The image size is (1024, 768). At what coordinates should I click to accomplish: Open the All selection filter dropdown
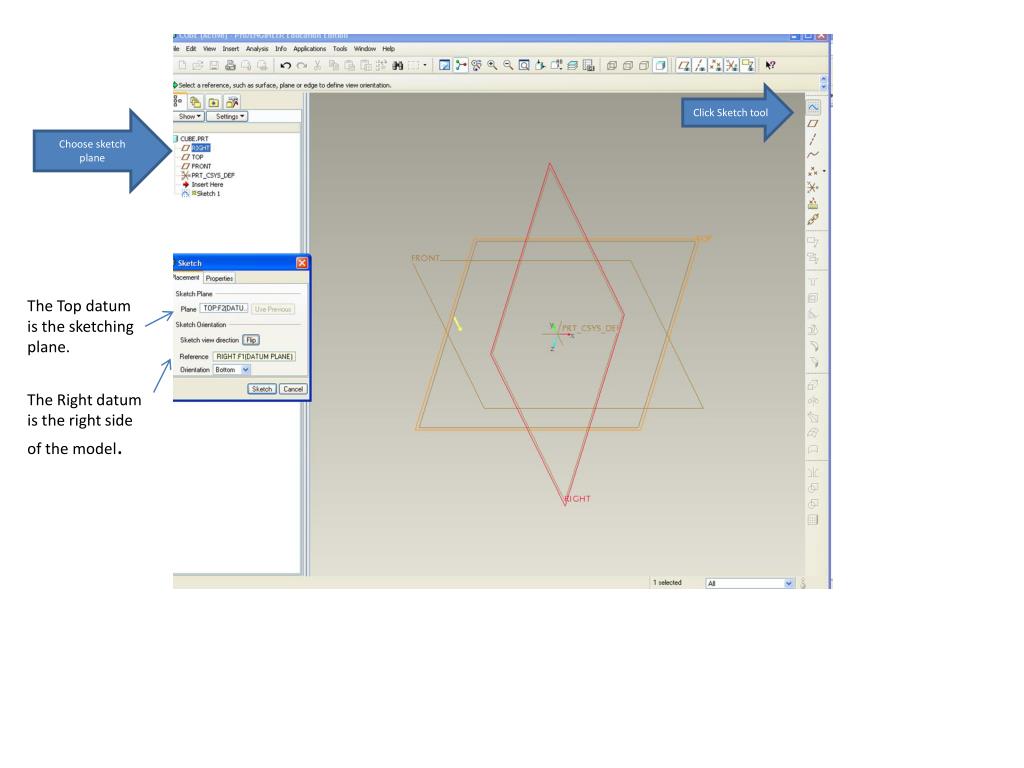pos(750,583)
